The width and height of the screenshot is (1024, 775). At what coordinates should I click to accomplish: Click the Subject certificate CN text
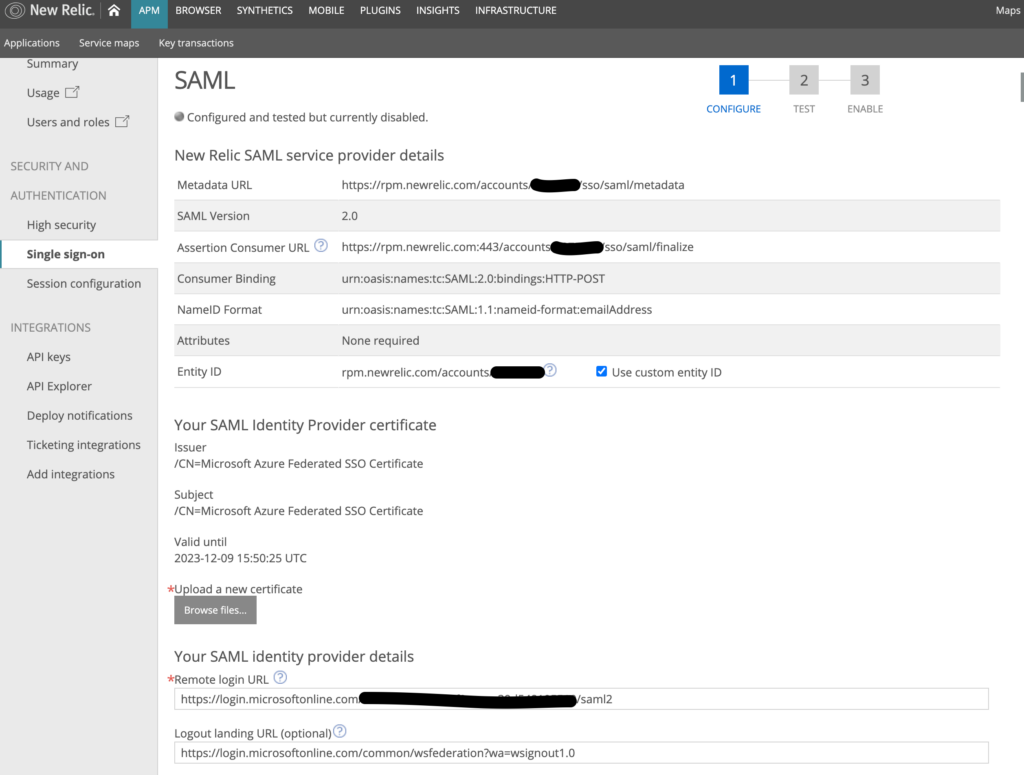click(298, 511)
